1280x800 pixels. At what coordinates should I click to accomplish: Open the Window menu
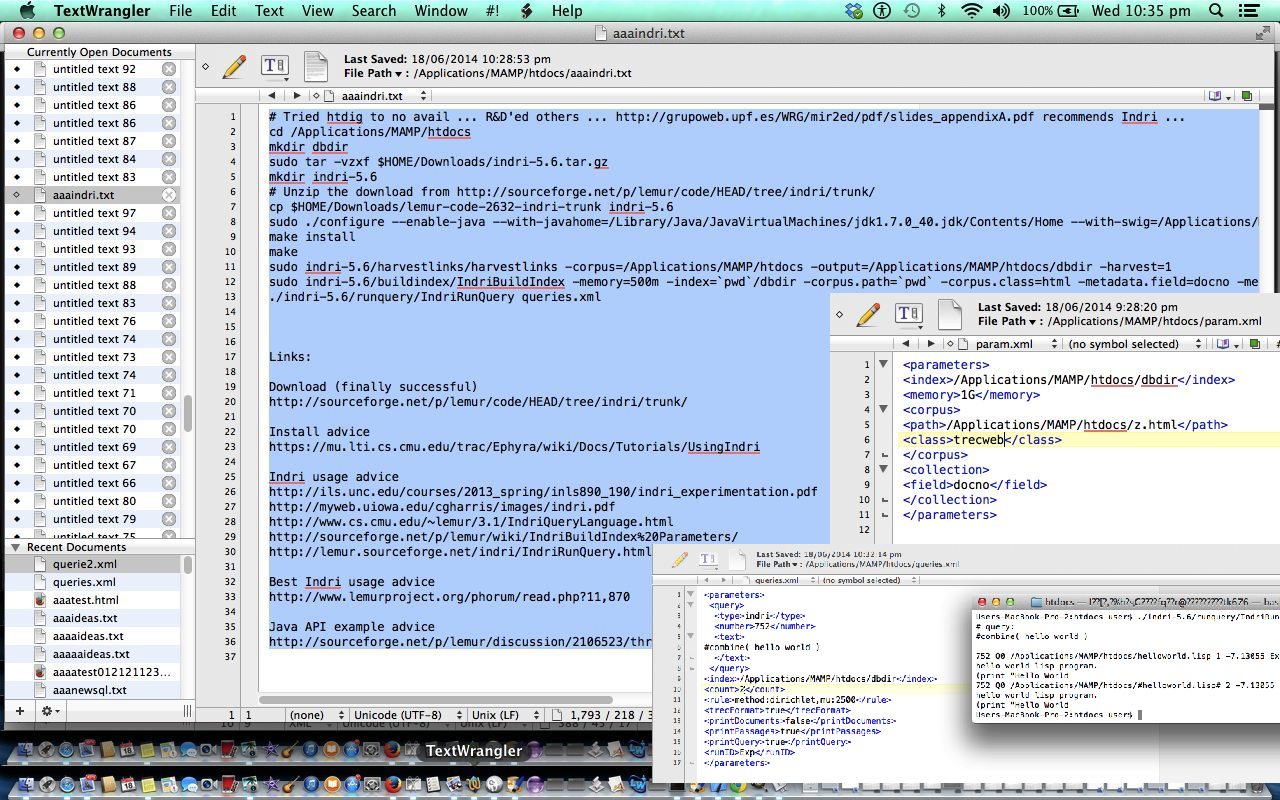pyautogui.click(x=441, y=11)
